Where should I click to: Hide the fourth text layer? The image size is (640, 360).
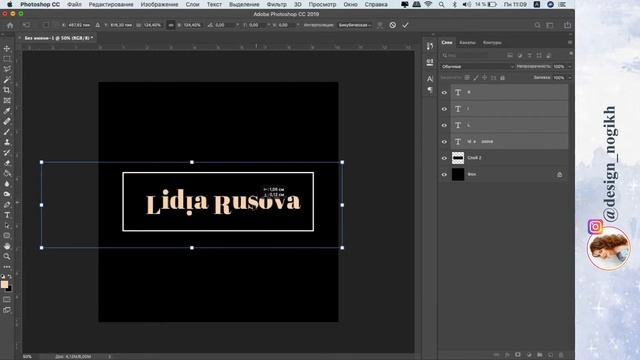click(444, 142)
